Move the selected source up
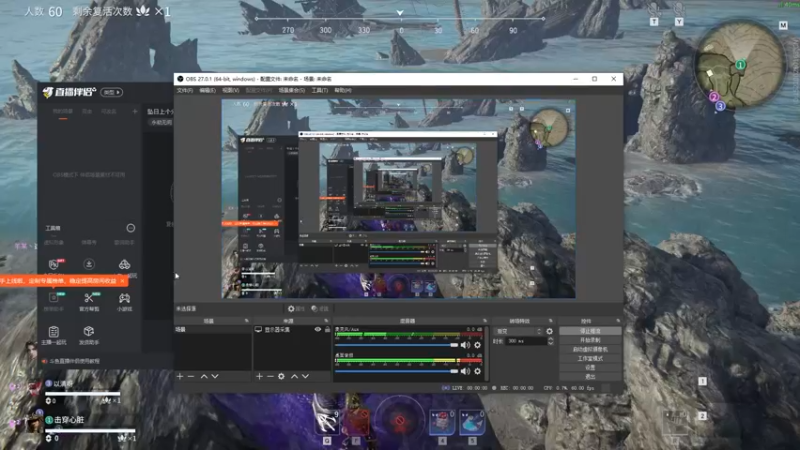The width and height of the screenshot is (800, 450). coord(294,376)
